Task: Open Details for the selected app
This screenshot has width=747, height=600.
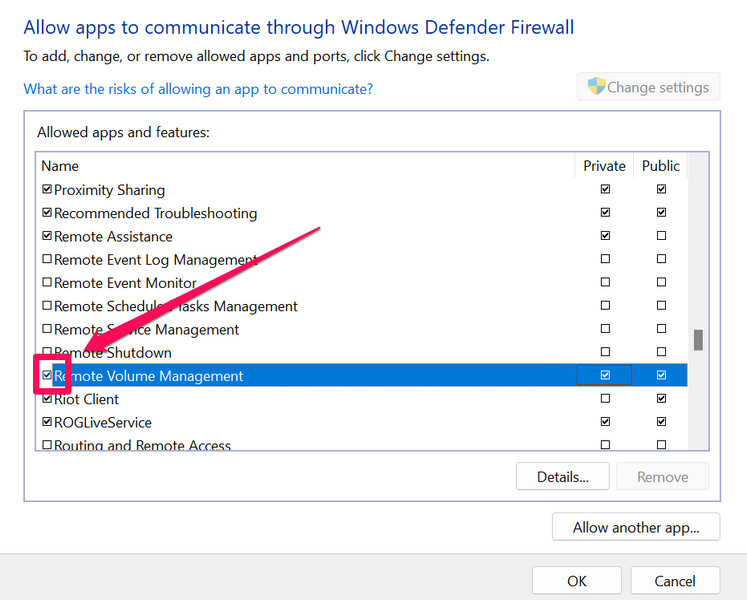Action: 562,477
